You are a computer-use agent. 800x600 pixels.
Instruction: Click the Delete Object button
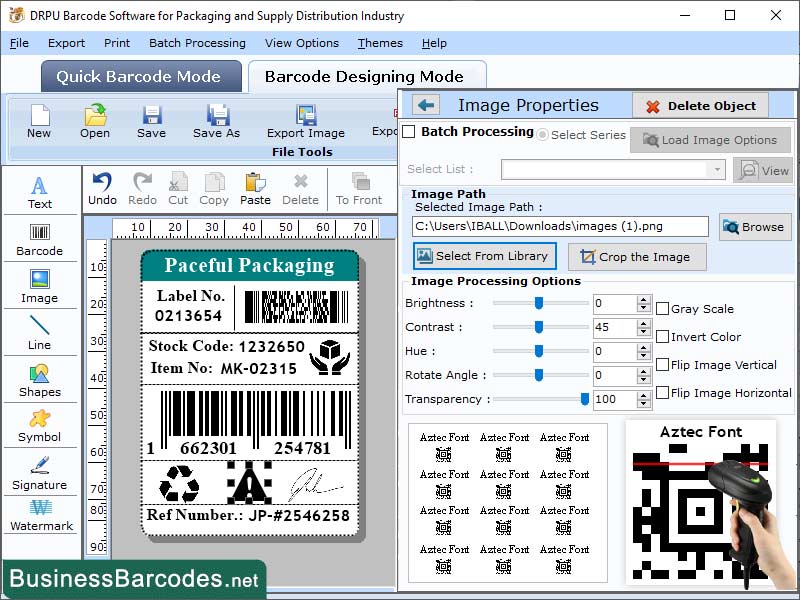700,106
